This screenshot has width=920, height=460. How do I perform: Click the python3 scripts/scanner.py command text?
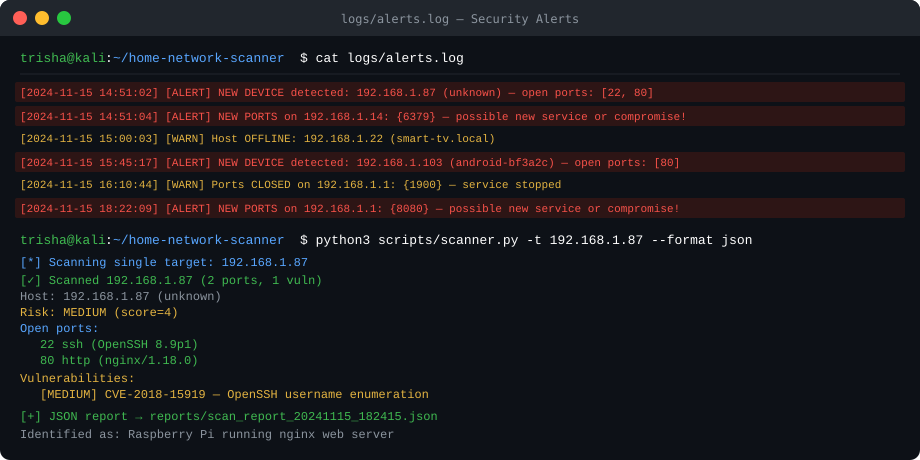534,240
